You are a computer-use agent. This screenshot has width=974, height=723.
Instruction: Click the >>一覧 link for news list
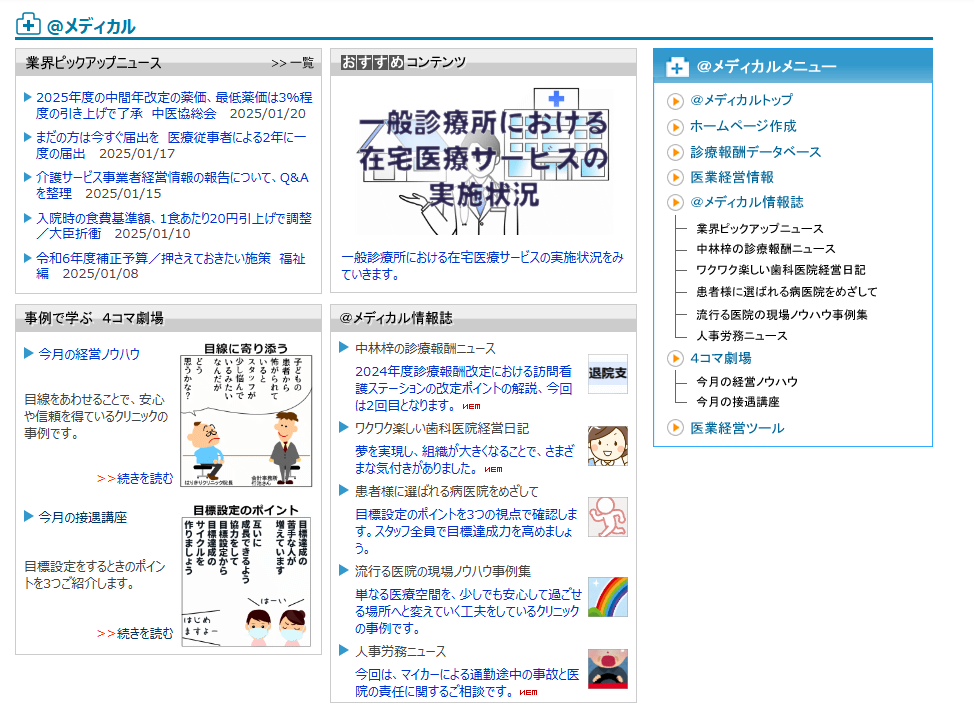coord(292,63)
